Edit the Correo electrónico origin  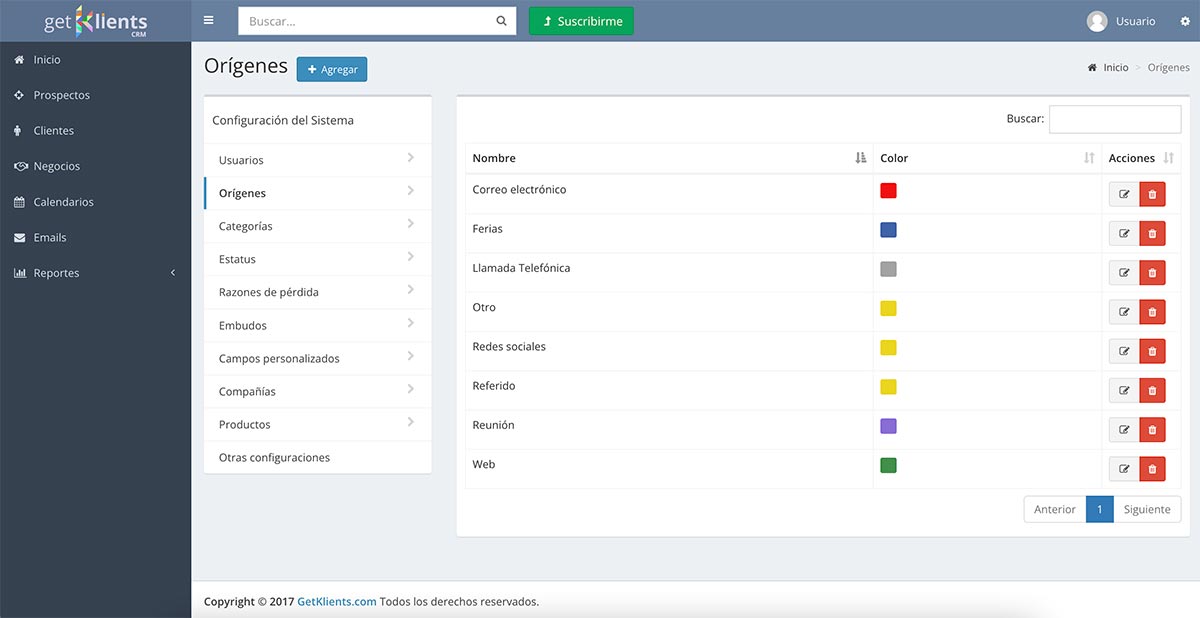(x=1124, y=194)
